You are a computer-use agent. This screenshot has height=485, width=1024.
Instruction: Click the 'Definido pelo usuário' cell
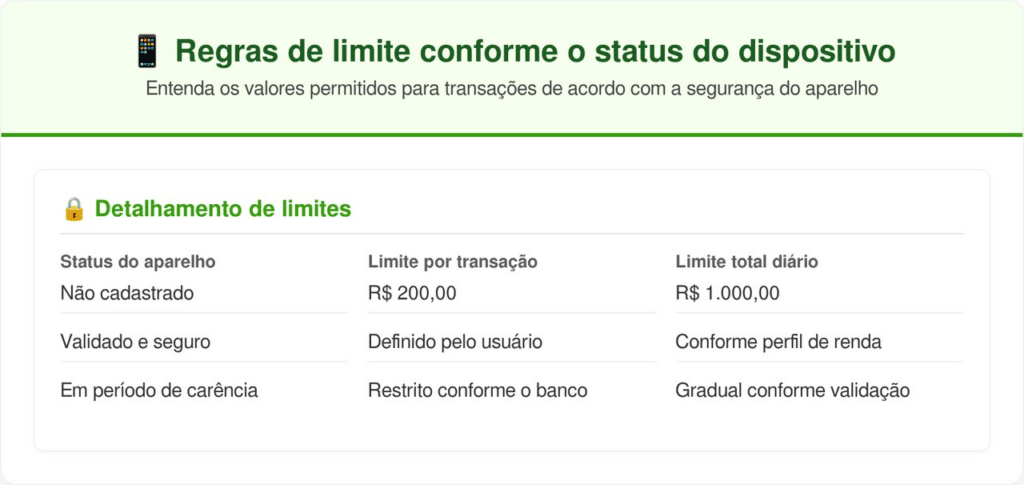(x=455, y=342)
